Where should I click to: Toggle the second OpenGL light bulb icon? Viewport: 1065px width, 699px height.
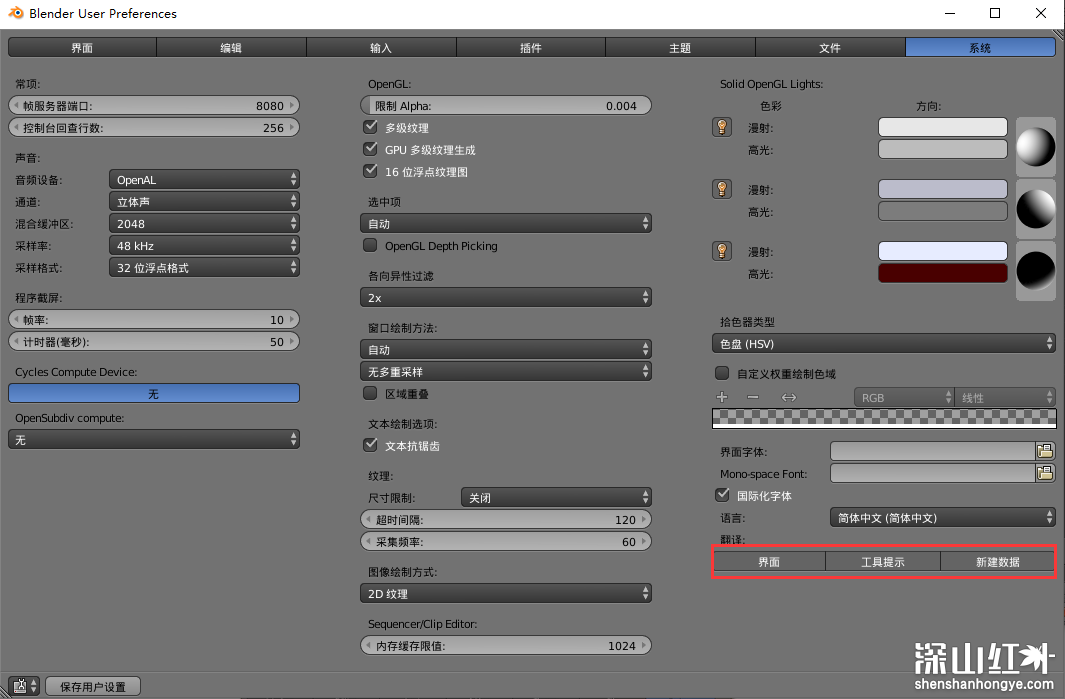point(721,189)
